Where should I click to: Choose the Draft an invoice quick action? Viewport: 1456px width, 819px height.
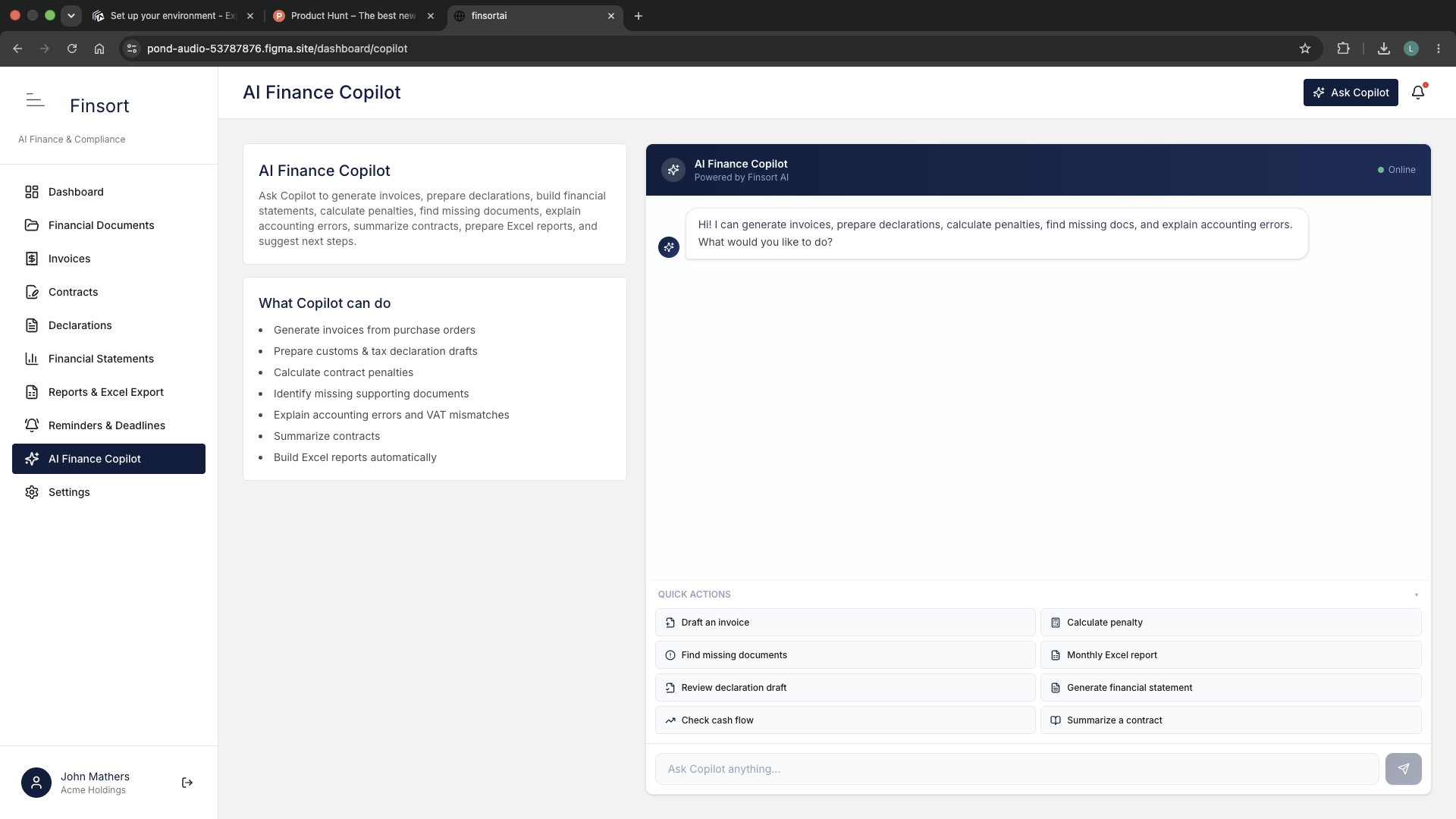(x=845, y=623)
